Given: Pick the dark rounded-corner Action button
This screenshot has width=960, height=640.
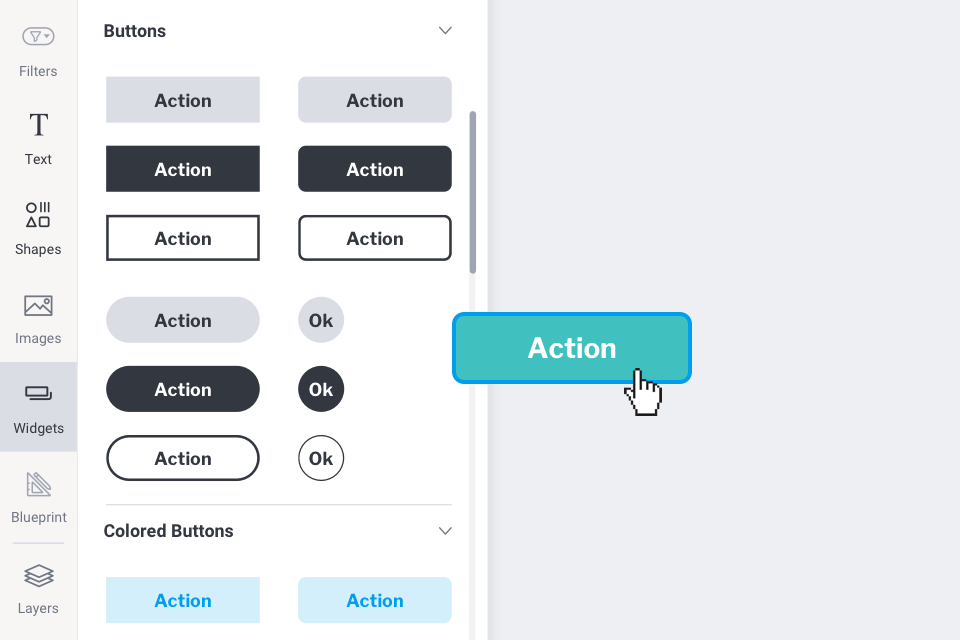Looking at the screenshot, I should (375, 169).
